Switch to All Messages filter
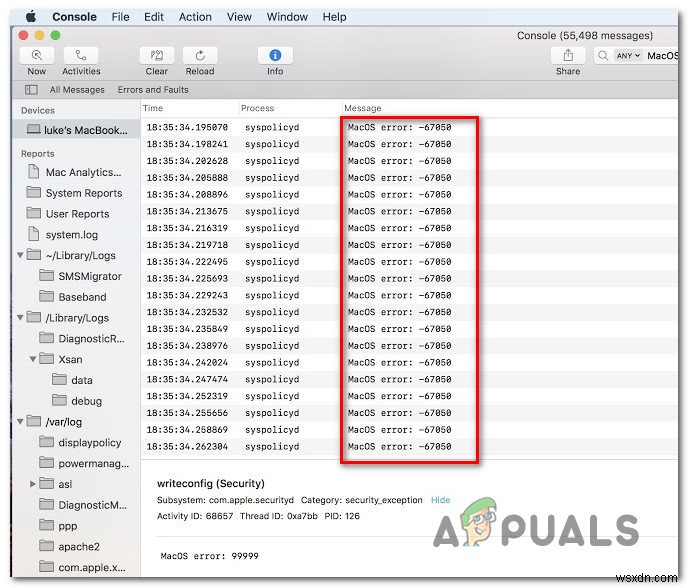The image size is (689, 588). [x=77, y=90]
